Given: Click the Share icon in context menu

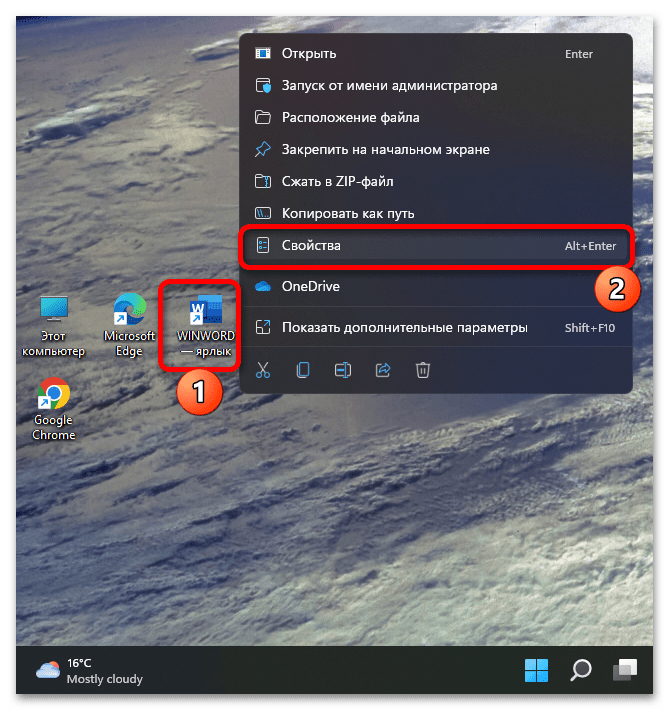Looking at the screenshot, I should pyautogui.click(x=383, y=370).
